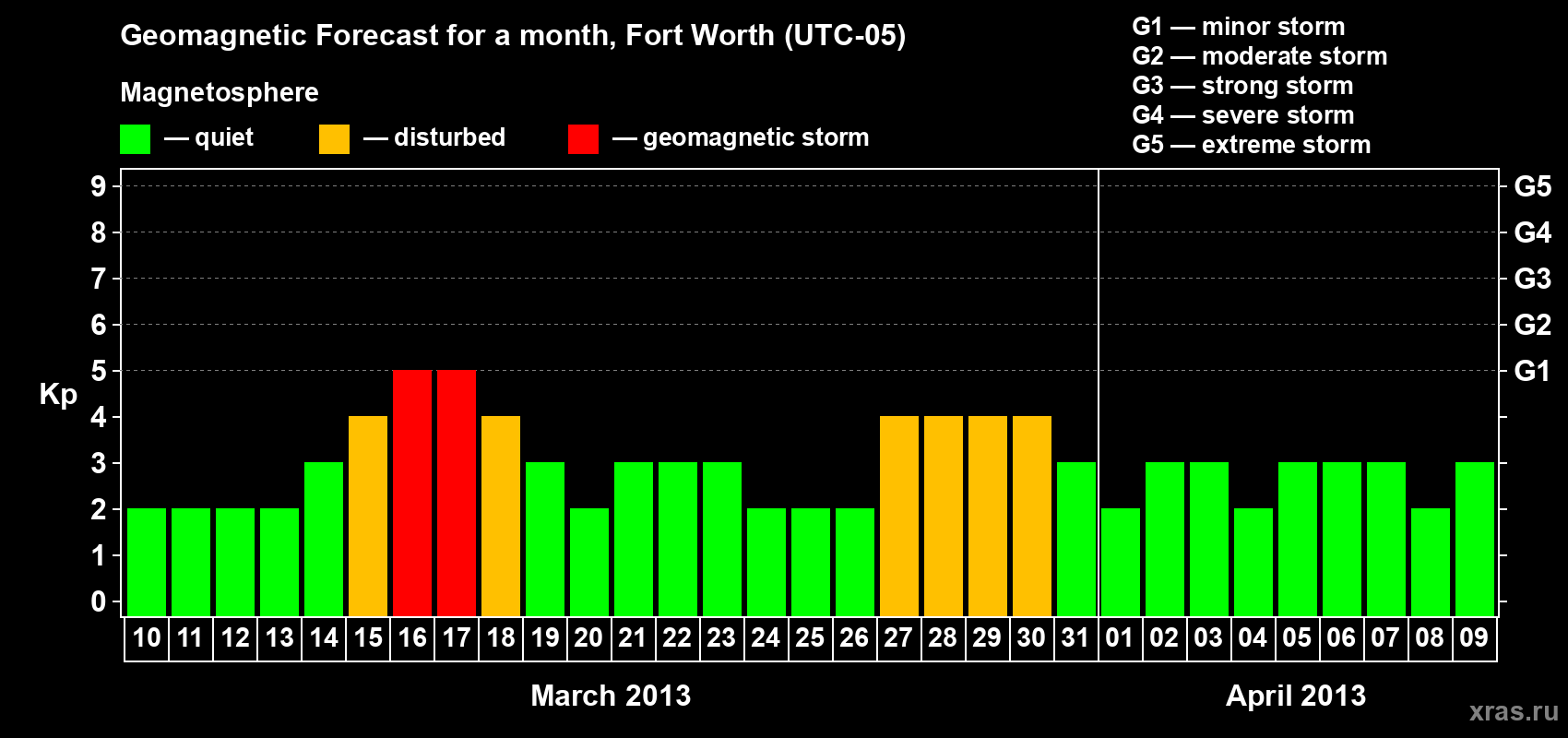
Task: Click the date label 28
Action: coord(944,637)
